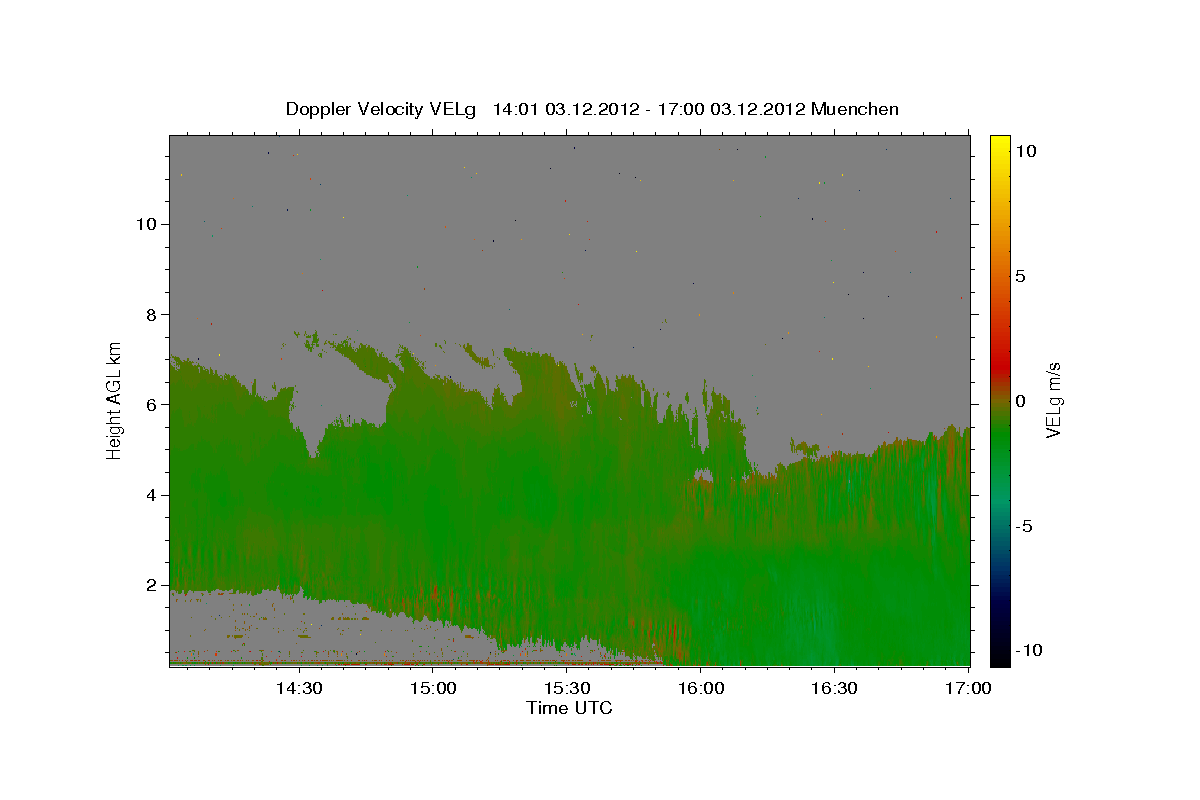Click the 'Time UTC' axis title
The image size is (1200, 800).
coord(569,708)
